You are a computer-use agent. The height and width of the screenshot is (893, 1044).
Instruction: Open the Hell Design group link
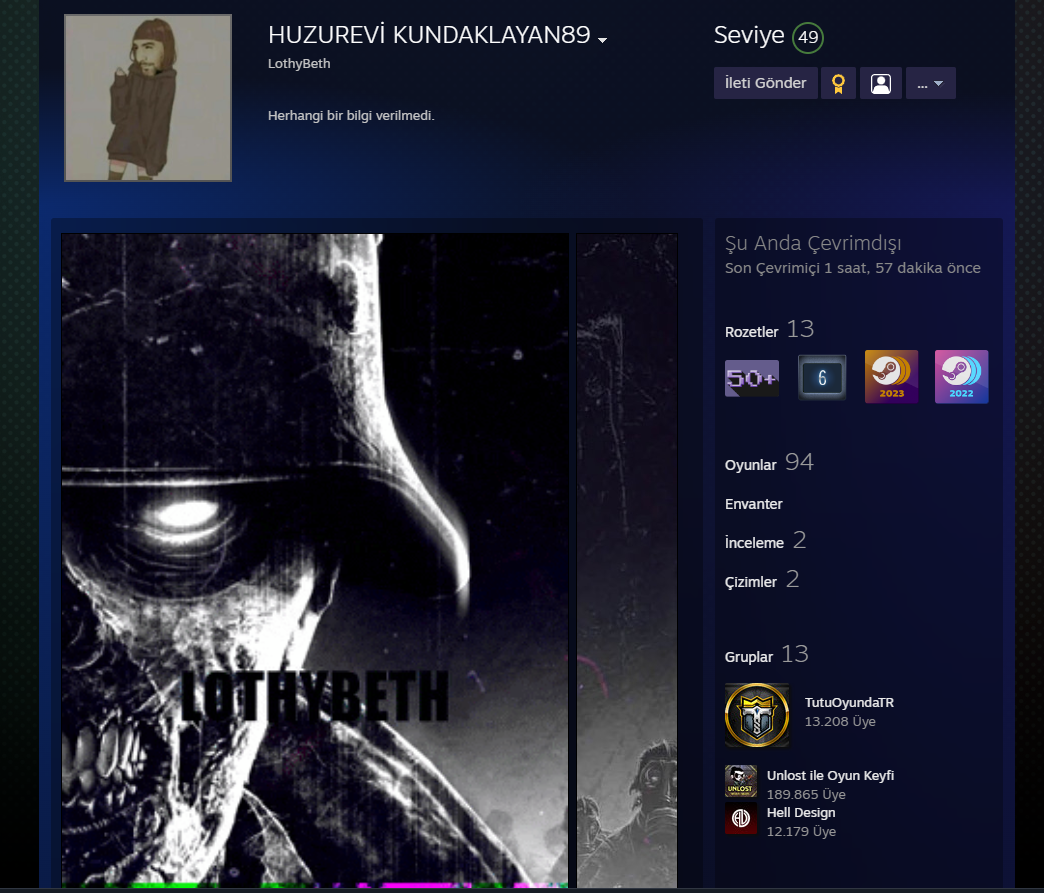pos(801,812)
